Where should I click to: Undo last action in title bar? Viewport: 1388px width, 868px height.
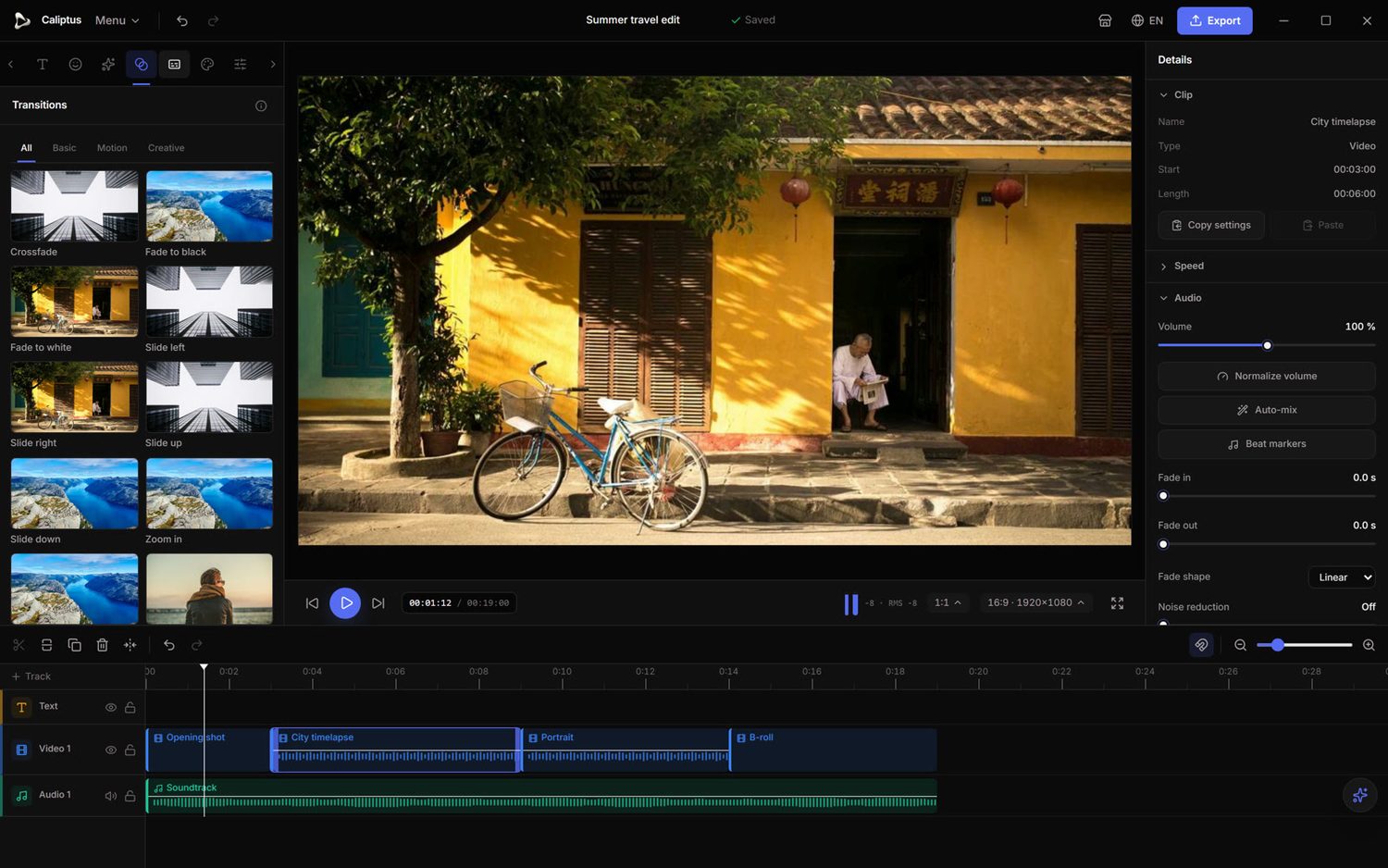(x=182, y=20)
